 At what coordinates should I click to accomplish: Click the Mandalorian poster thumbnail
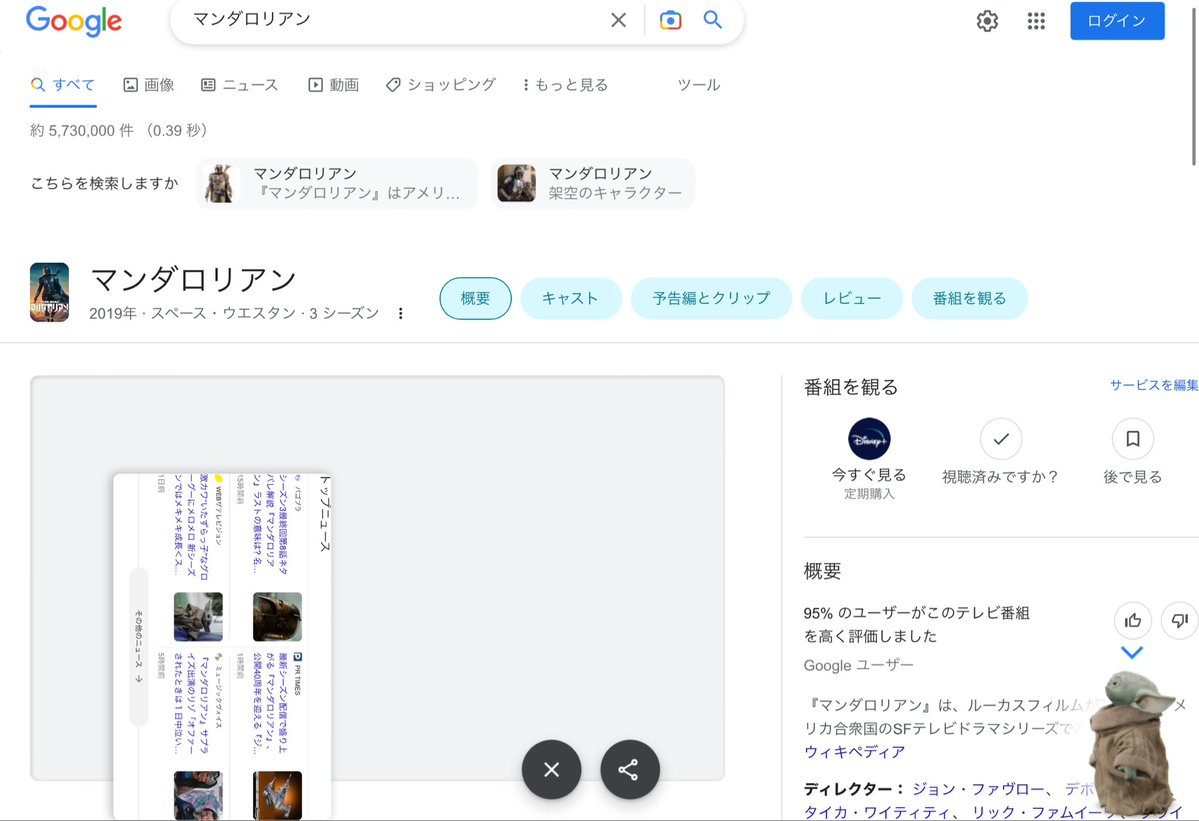(50, 293)
